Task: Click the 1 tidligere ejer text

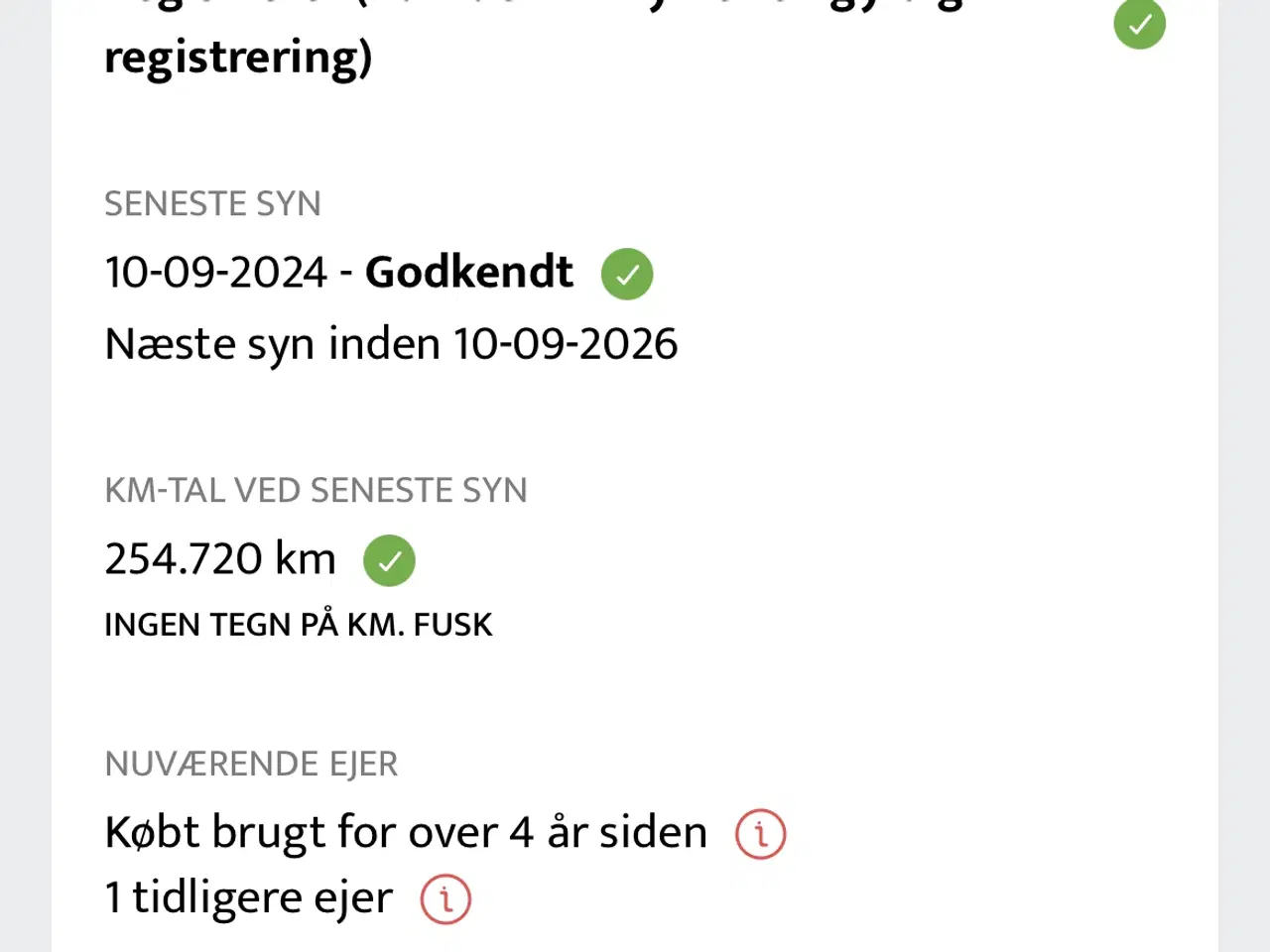Action: 249,897
